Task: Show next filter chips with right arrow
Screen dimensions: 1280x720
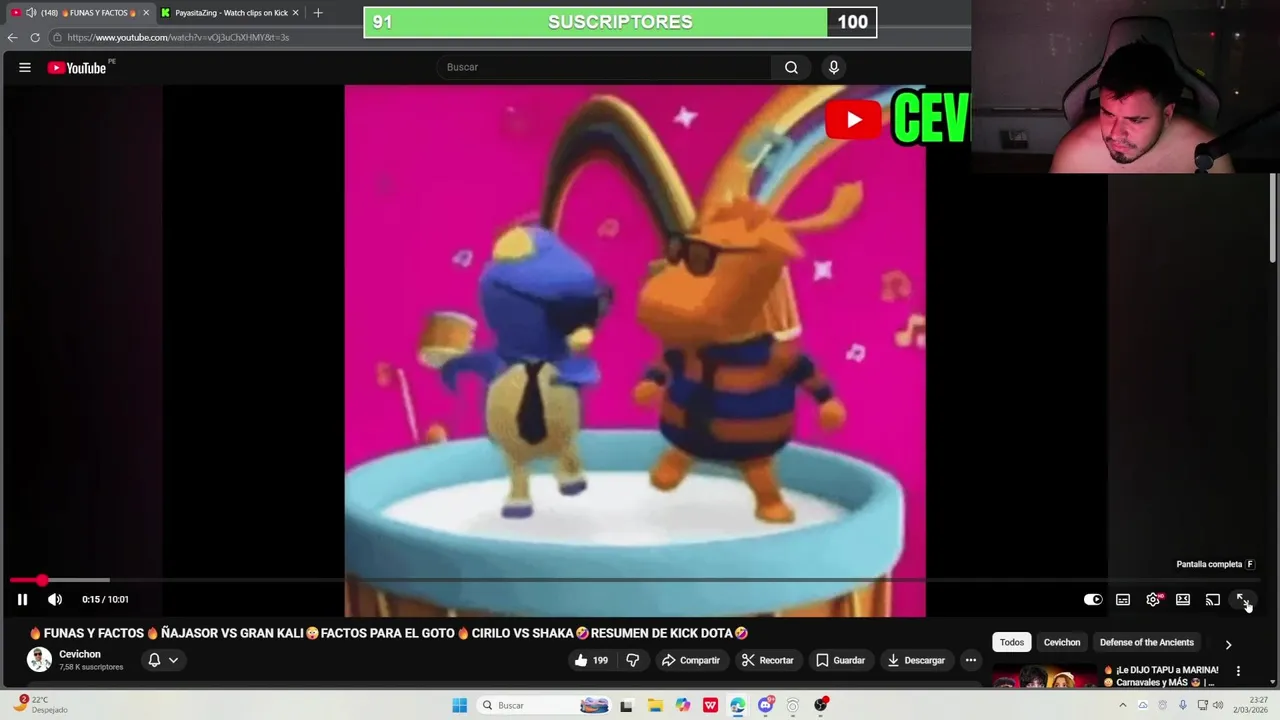Action: 1228,644
